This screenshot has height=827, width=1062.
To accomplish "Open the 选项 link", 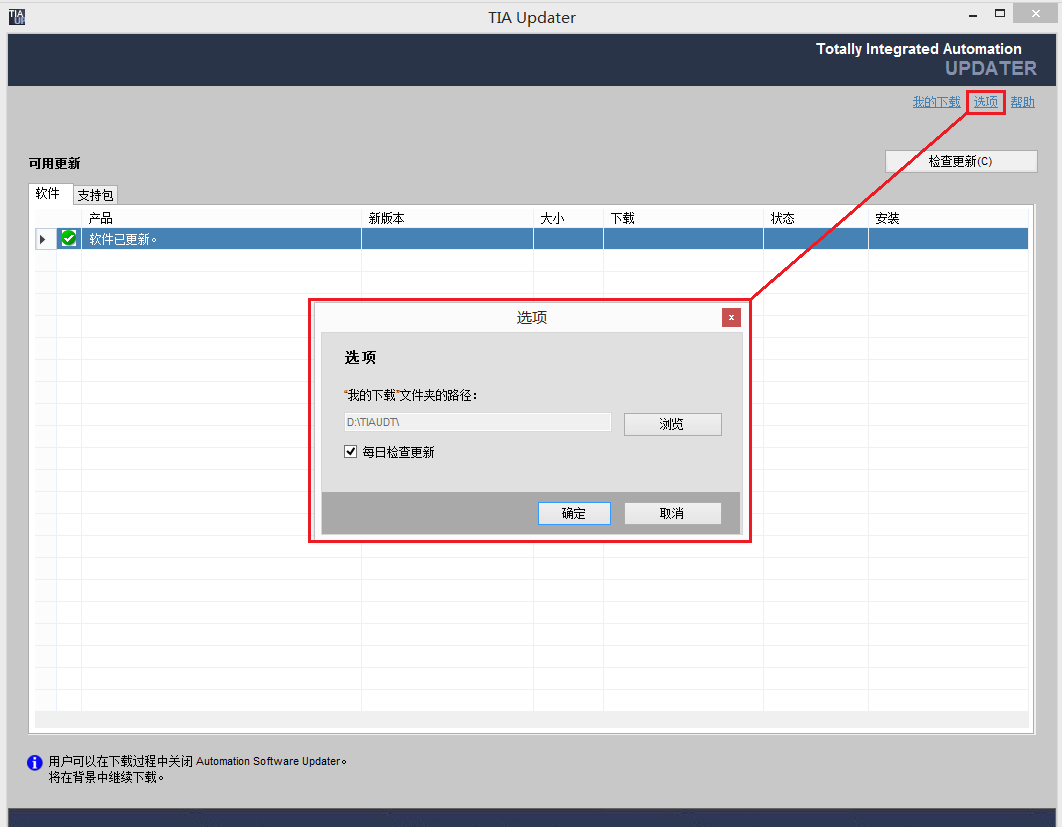I will click(985, 102).
